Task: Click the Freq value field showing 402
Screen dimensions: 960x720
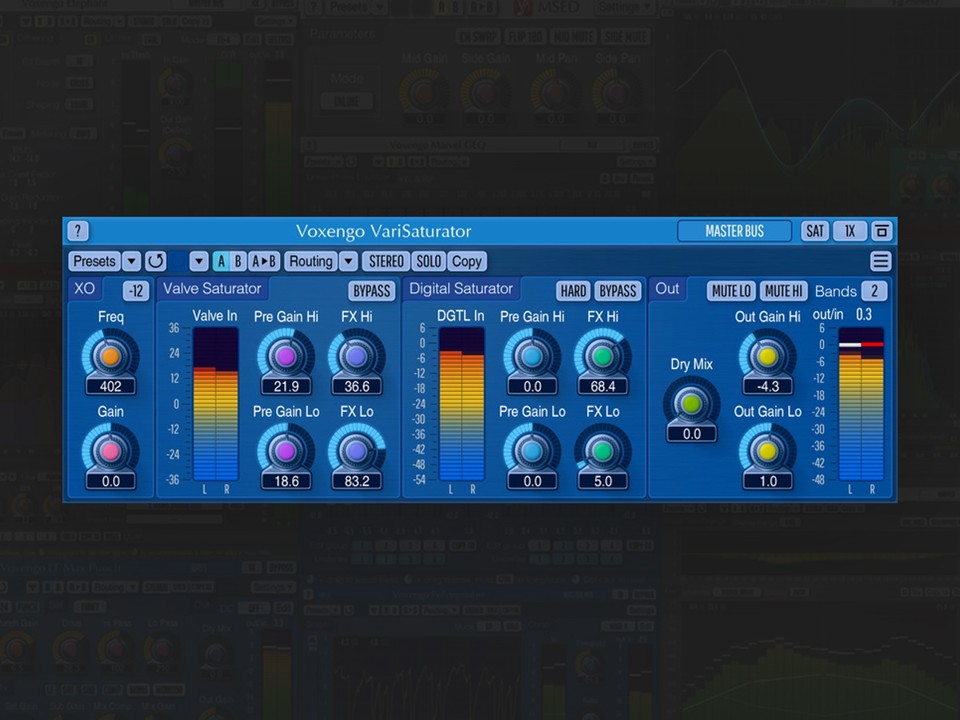Action: (110, 386)
